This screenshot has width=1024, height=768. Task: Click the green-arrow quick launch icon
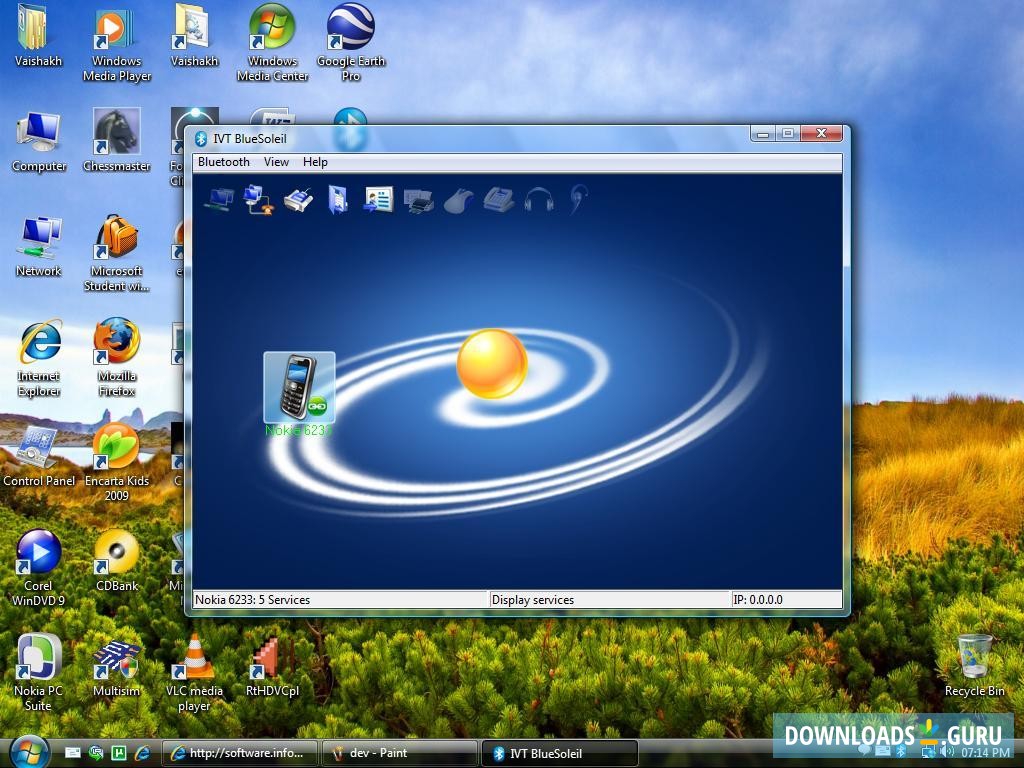pyautogui.click(x=96, y=753)
